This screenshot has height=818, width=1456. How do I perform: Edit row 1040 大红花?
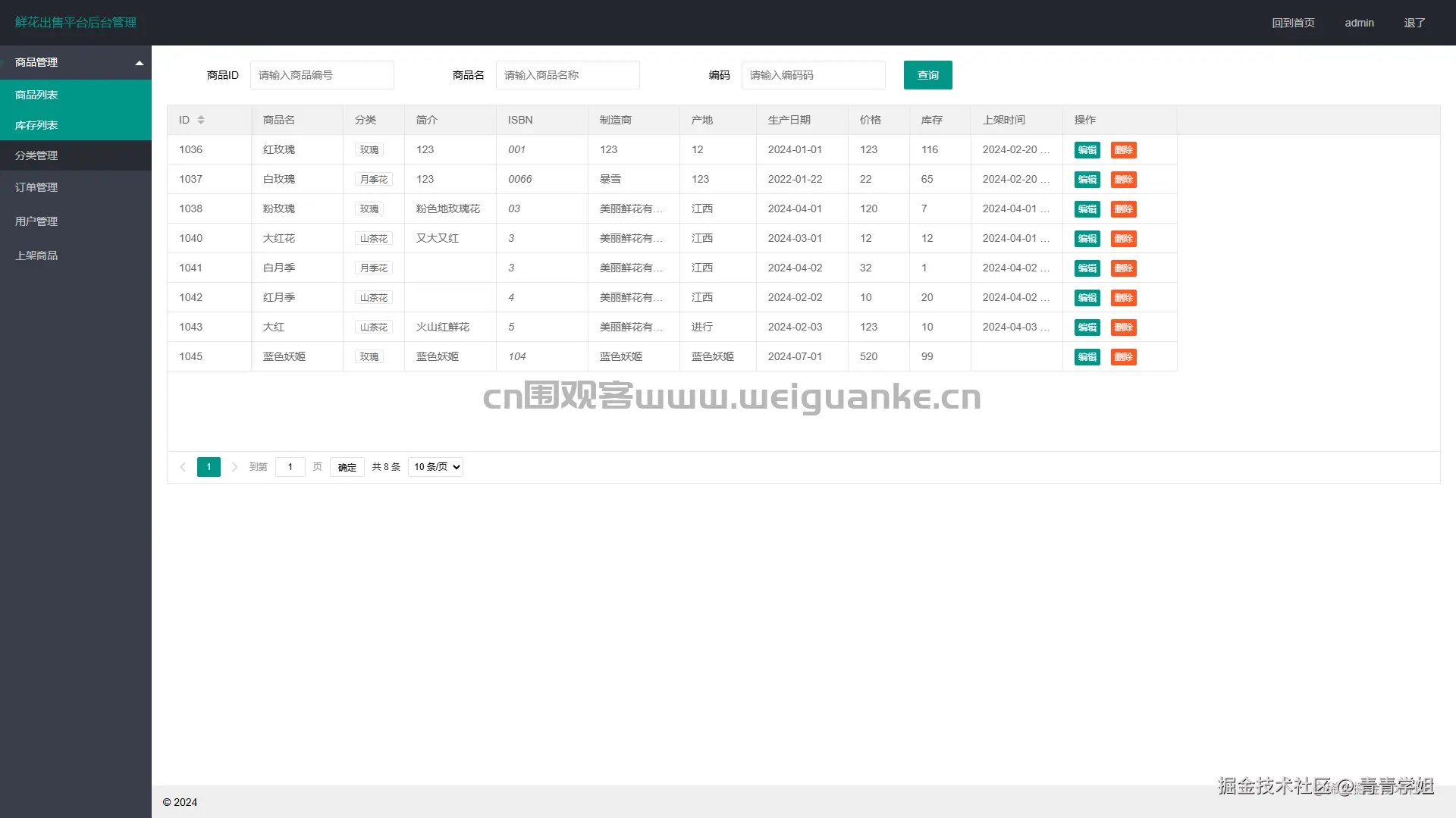click(1087, 239)
